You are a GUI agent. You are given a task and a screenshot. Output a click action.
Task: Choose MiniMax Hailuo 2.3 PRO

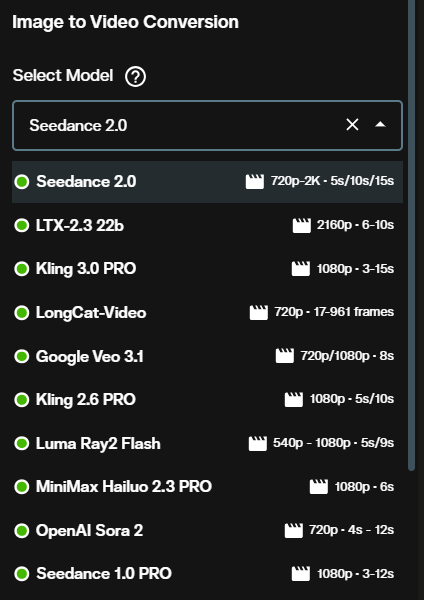[x=207, y=487]
